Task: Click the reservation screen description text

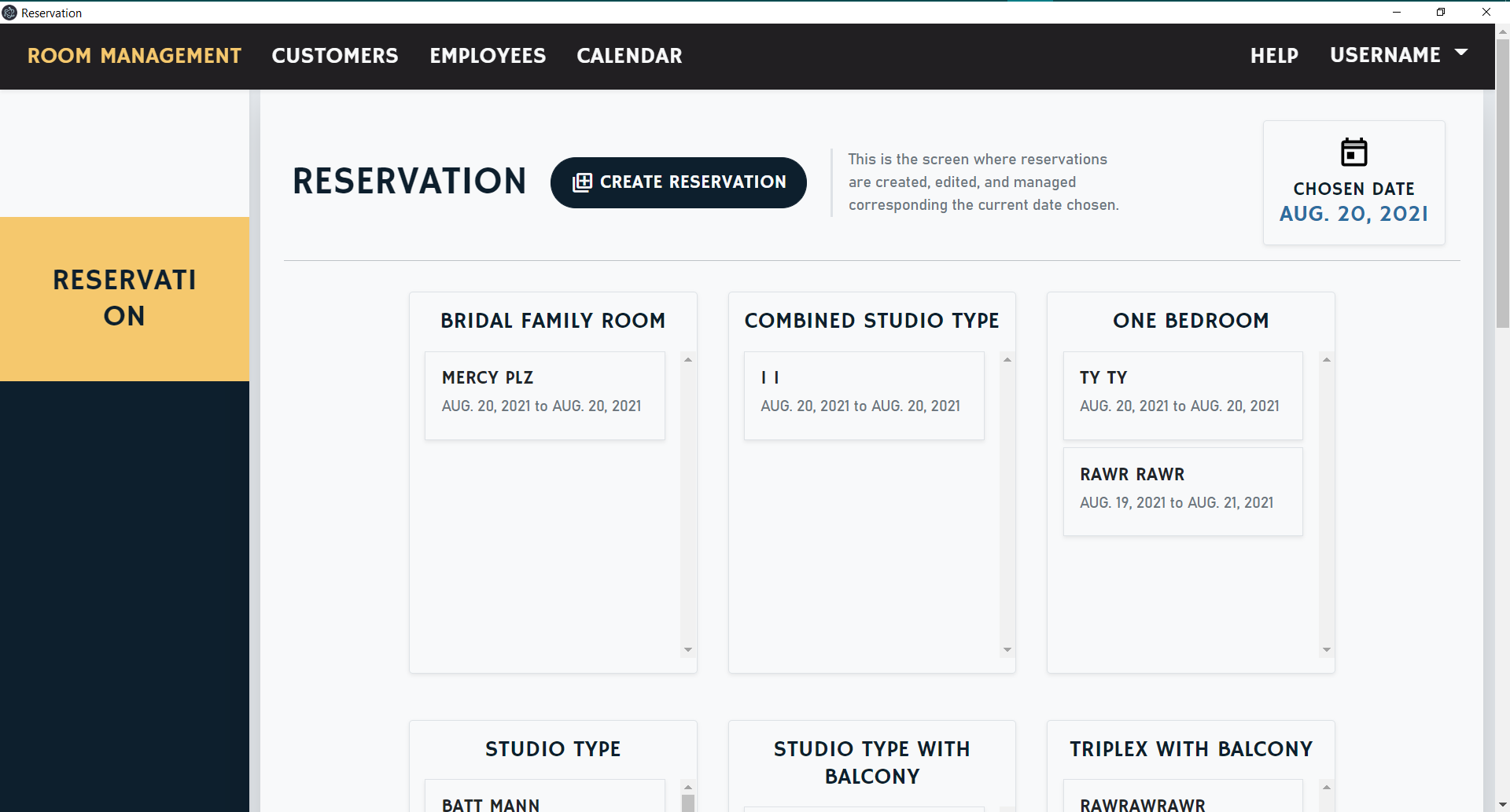Action: [983, 182]
